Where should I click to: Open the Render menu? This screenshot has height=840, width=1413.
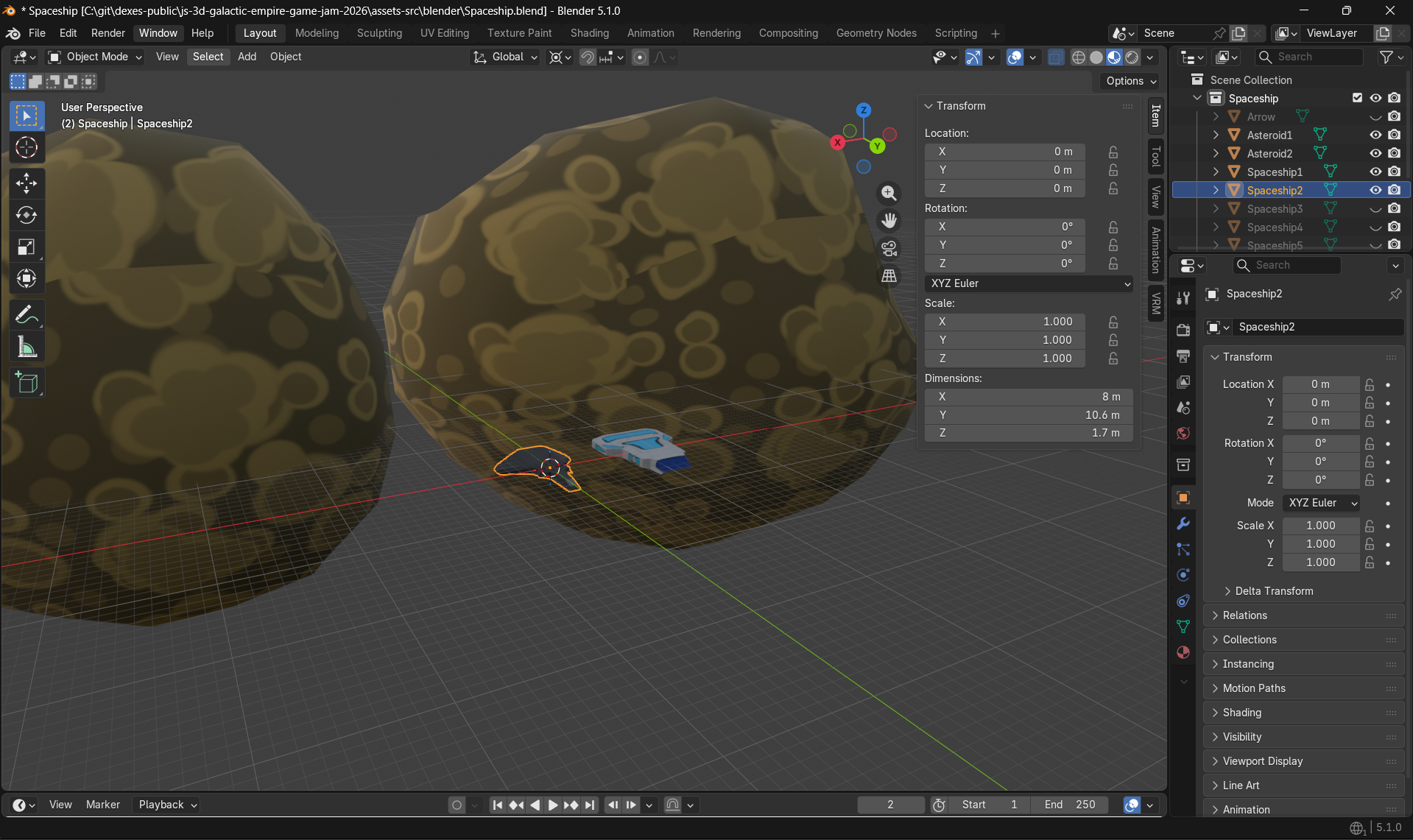tap(108, 33)
